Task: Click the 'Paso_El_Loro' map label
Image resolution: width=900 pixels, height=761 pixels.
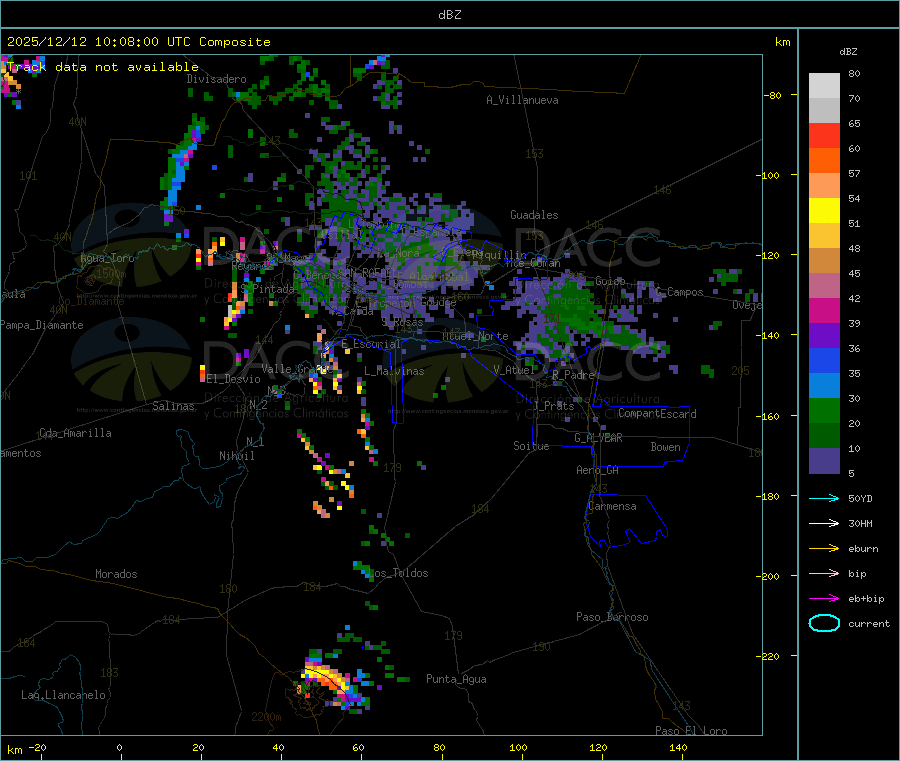Action: [x=692, y=731]
